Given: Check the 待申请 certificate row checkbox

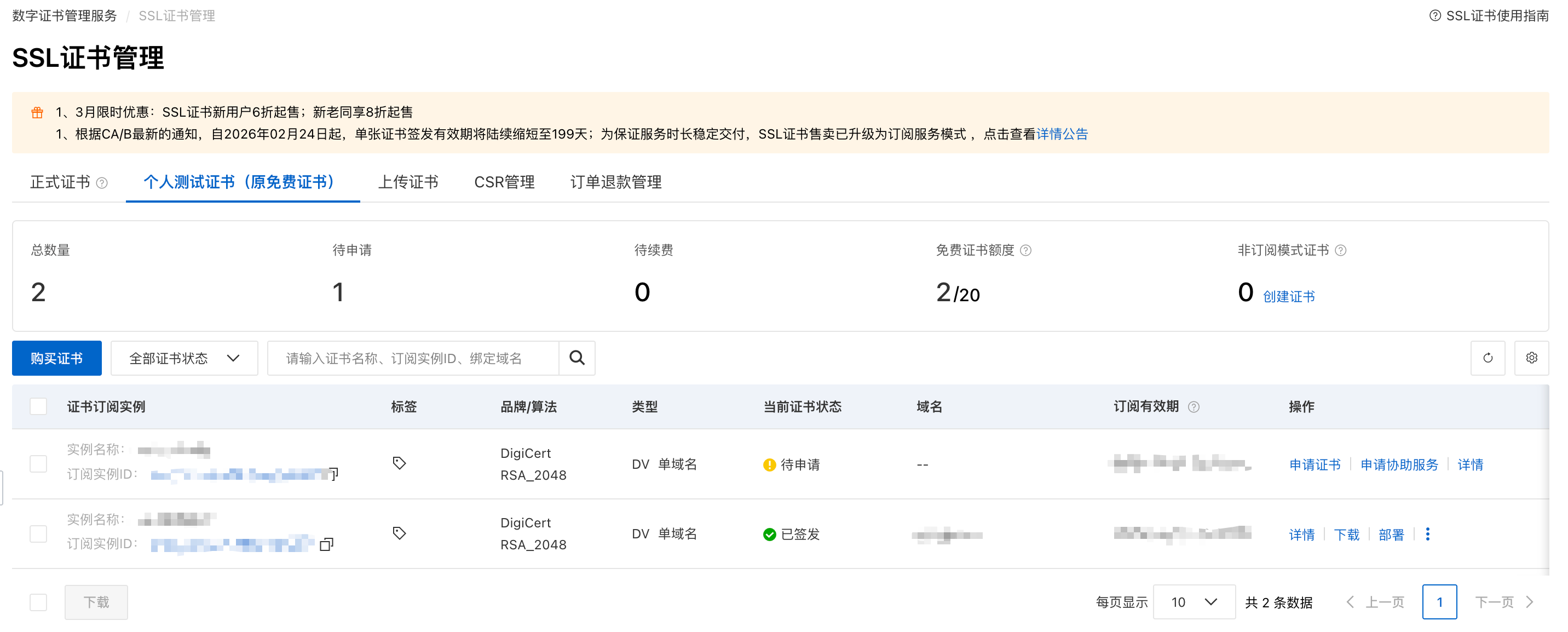Looking at the screenshot, I should click(38, 464).
